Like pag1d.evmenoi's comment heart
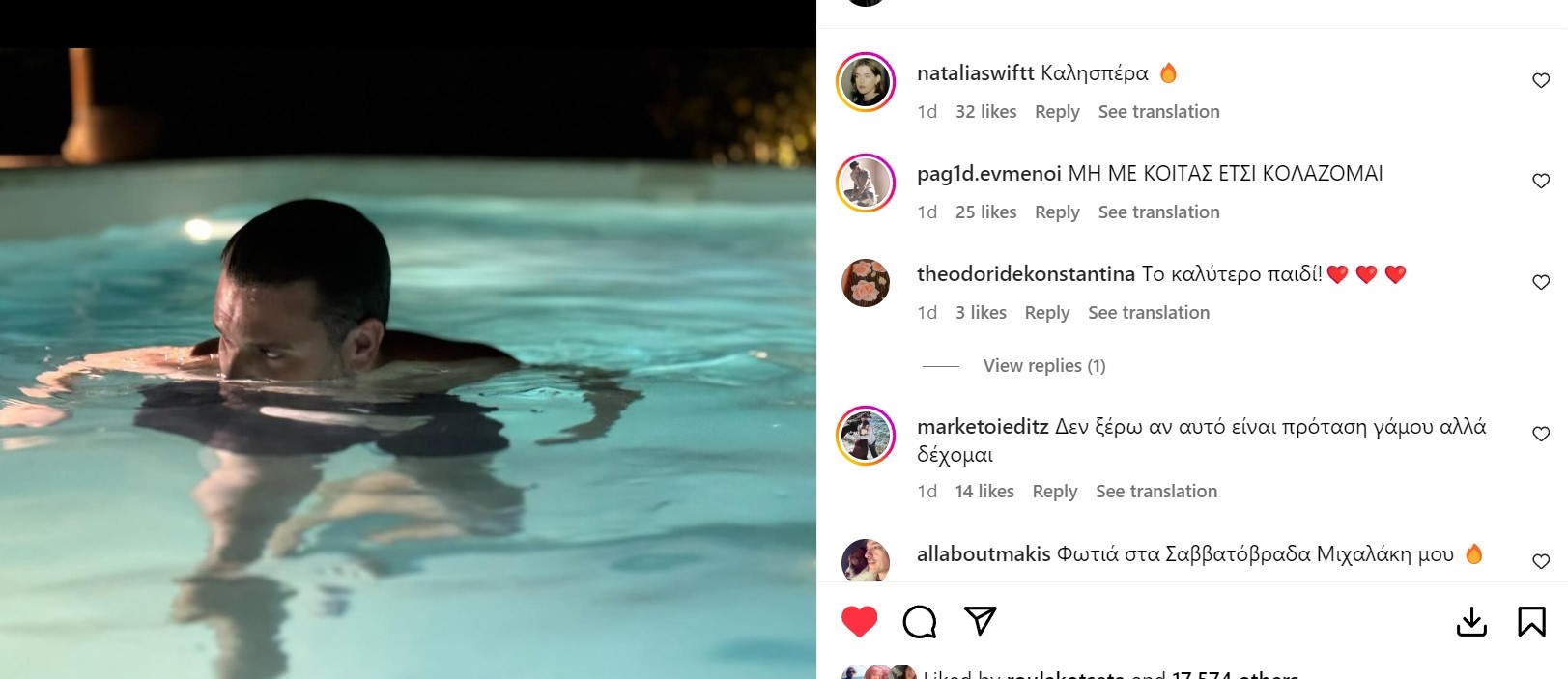 pos(1541,182)
